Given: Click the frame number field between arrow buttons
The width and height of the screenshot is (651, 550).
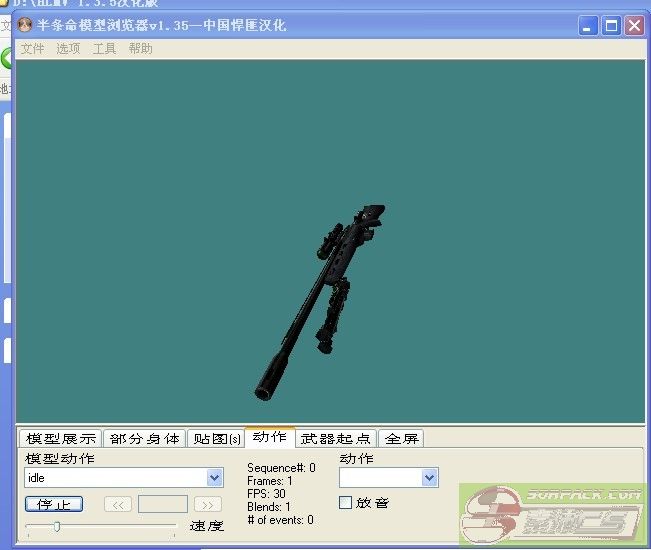Looking at the screenshot, I should [162, 504].
